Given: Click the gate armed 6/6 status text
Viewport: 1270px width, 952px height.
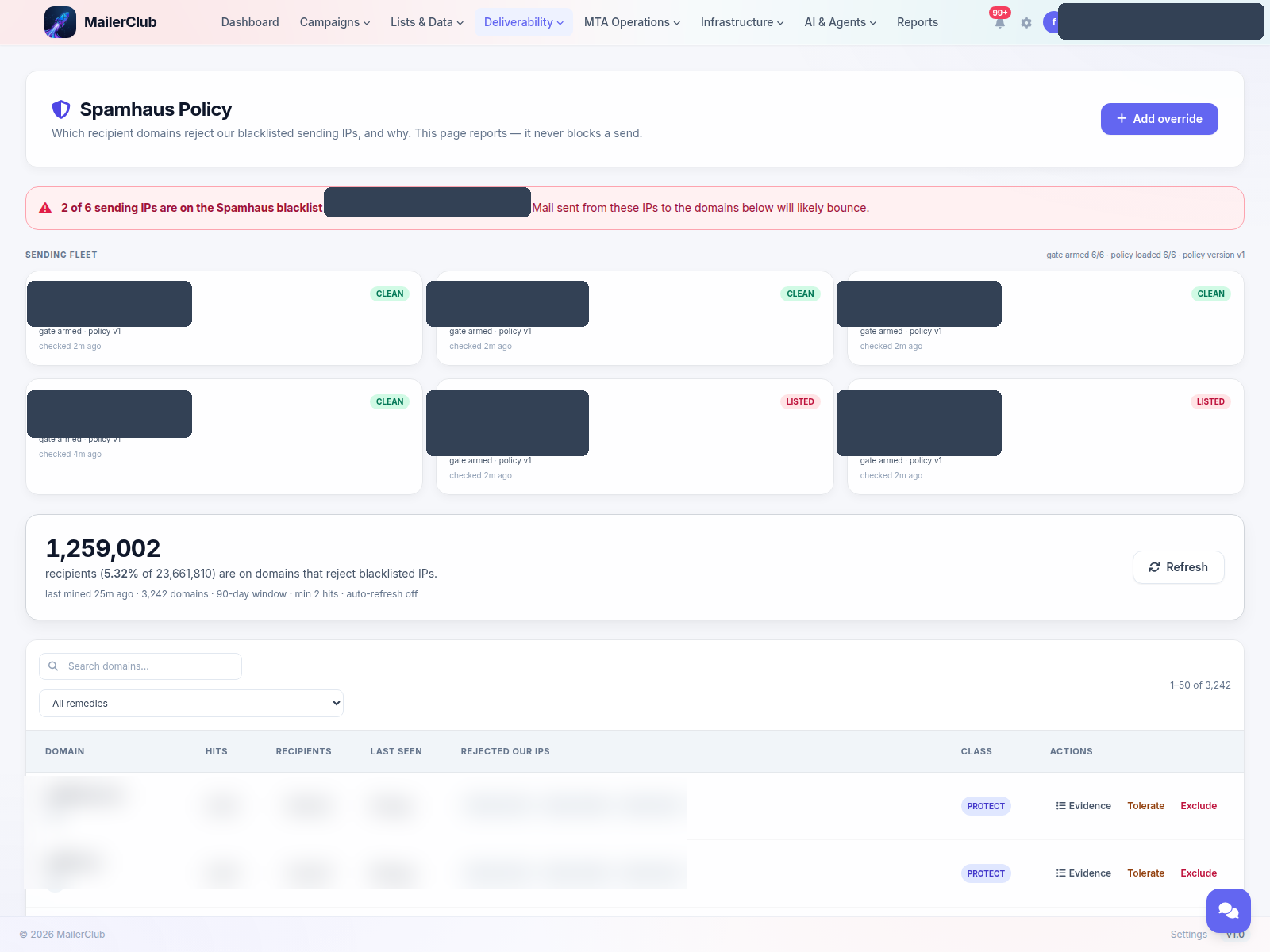Looking at the screenshot, I should click(1075, 255).
